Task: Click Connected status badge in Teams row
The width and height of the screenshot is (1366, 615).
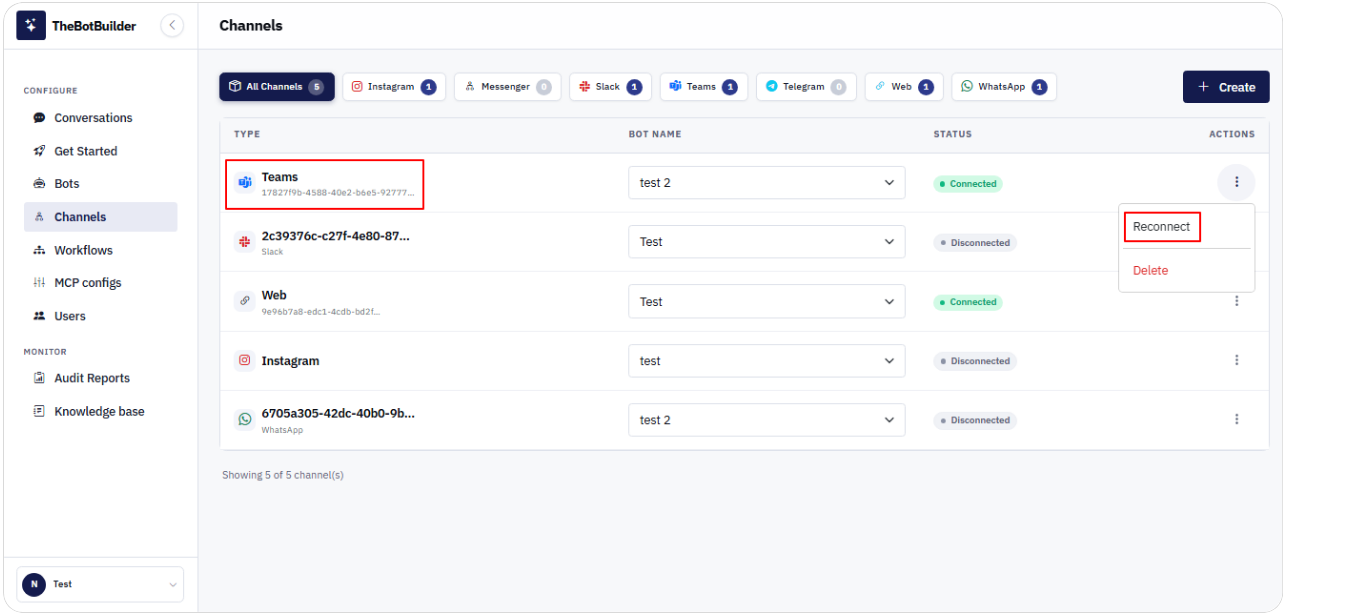Action: 968,184
